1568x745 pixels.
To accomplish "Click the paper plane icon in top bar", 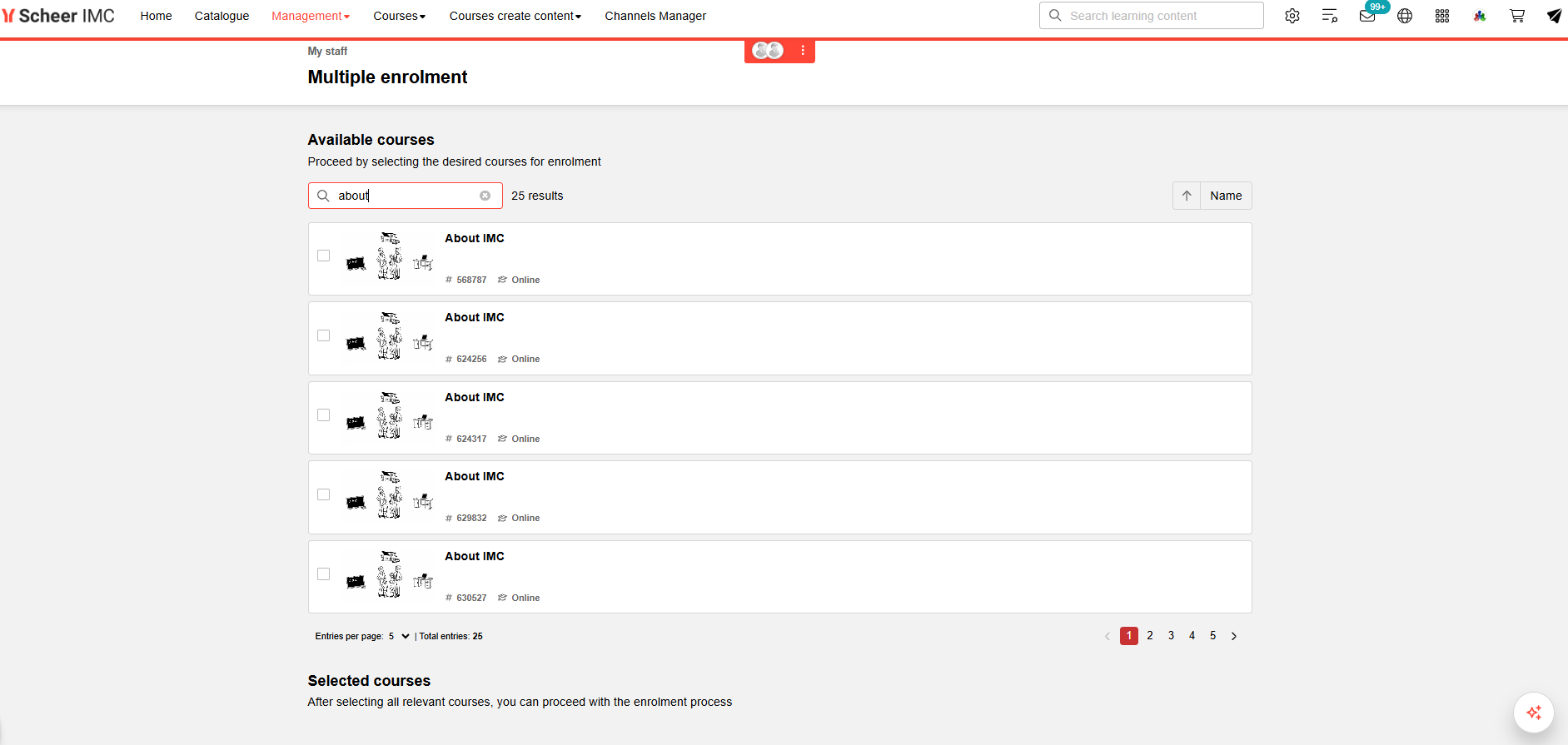I will 1554,16.
